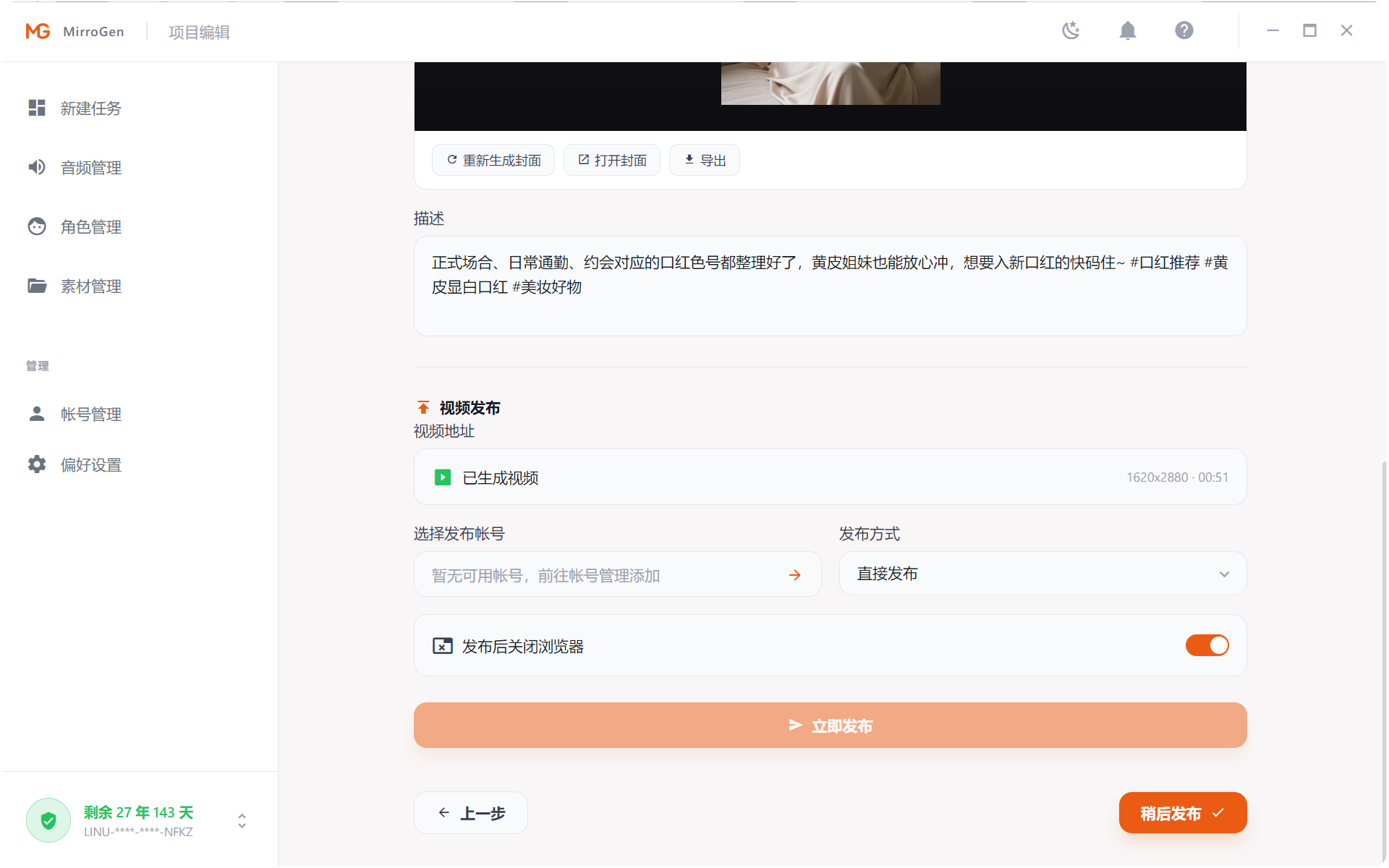The height and width of the screenshot is (868, 1389).
Task: Open the 音频管理 panel
Action: pos(90,167)
